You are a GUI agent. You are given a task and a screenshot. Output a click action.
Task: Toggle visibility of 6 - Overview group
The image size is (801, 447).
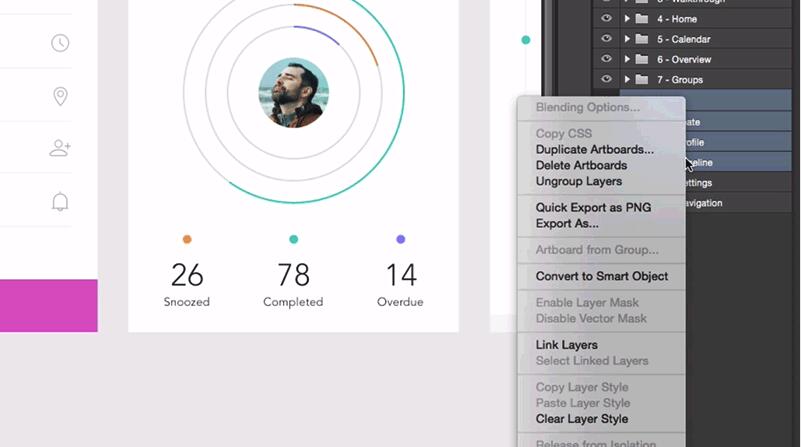click(606, 59)
